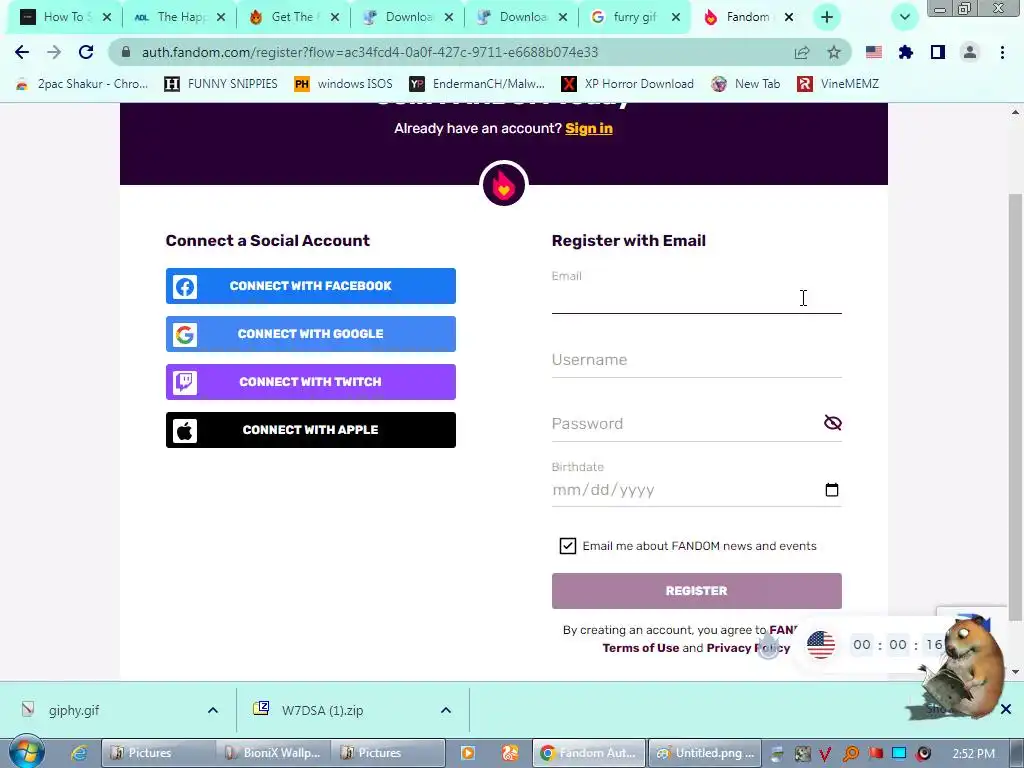Image resolution: width=1024 pixels, height=768 pixels.
Task: Reload the page with the refresh icon
Action: pos(86,52)
